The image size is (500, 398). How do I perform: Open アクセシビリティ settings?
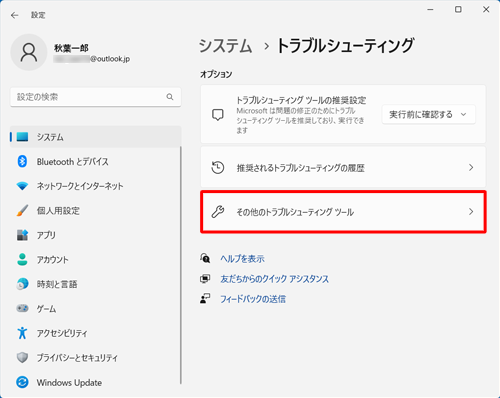tap(95, 333)
